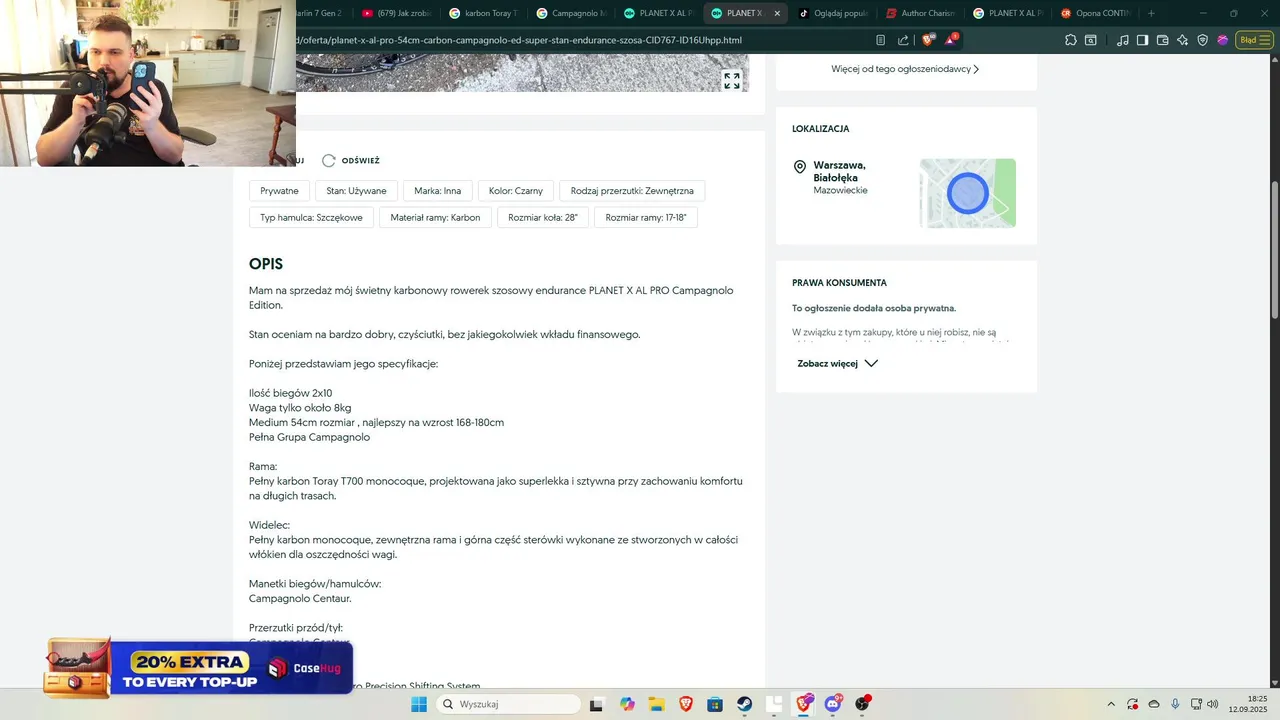The image size is (1280, 720).
Task: Click the location pin icon beside Warszawa
Action: (800, 167)
